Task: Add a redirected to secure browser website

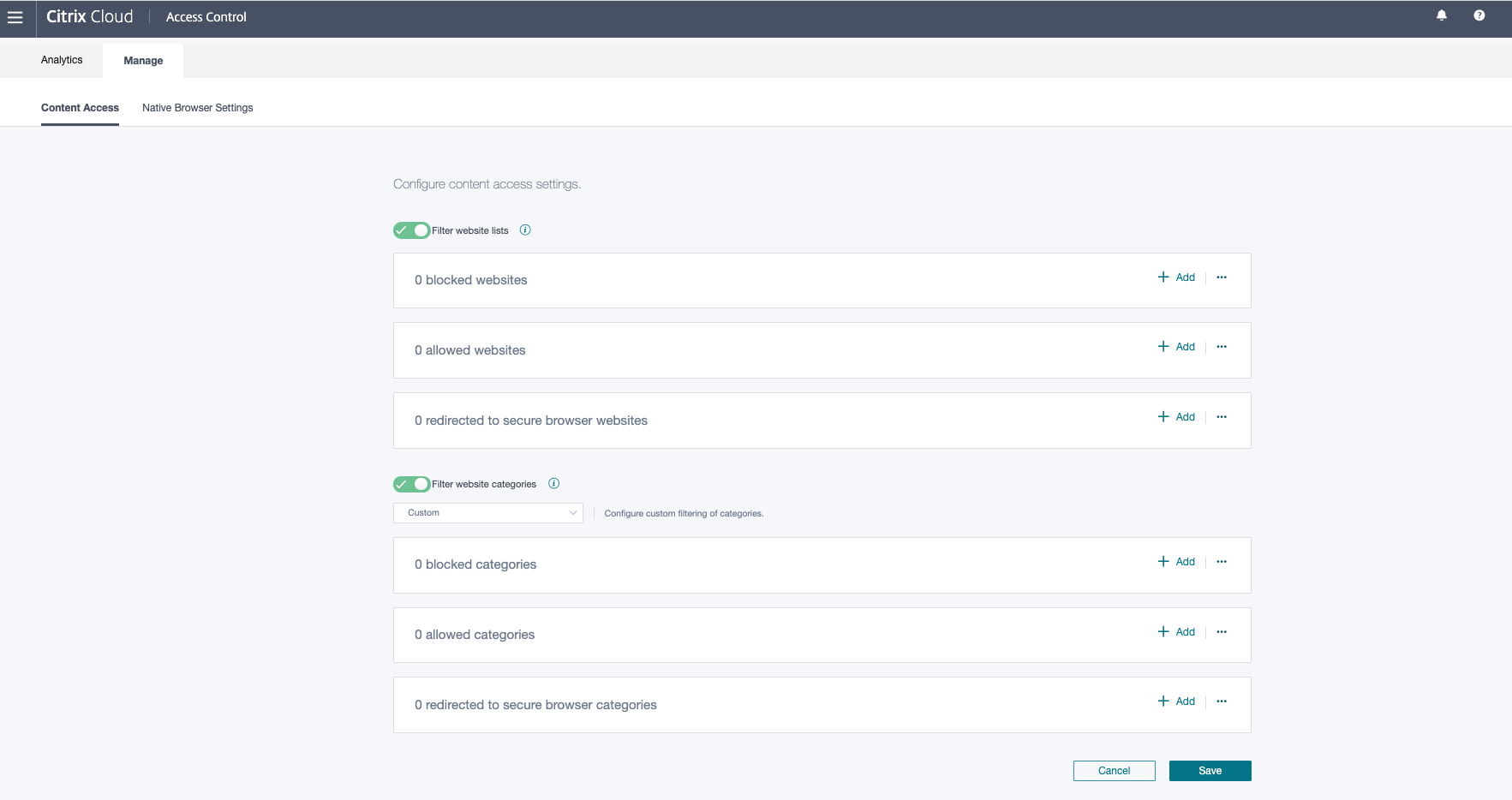Action: tap(1176, 417)
